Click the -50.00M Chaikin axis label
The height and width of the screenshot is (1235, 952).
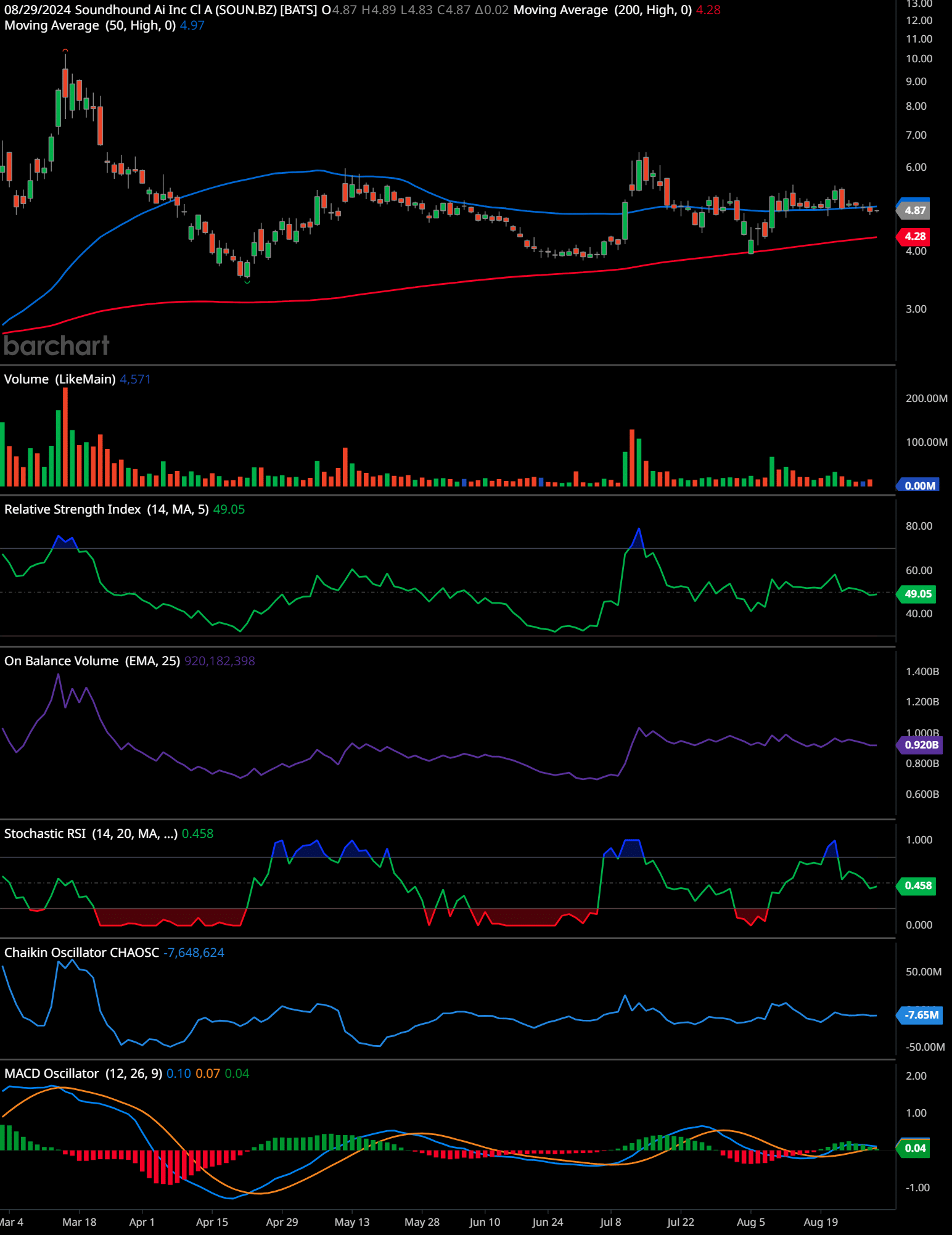click(x=925, y=1047)
